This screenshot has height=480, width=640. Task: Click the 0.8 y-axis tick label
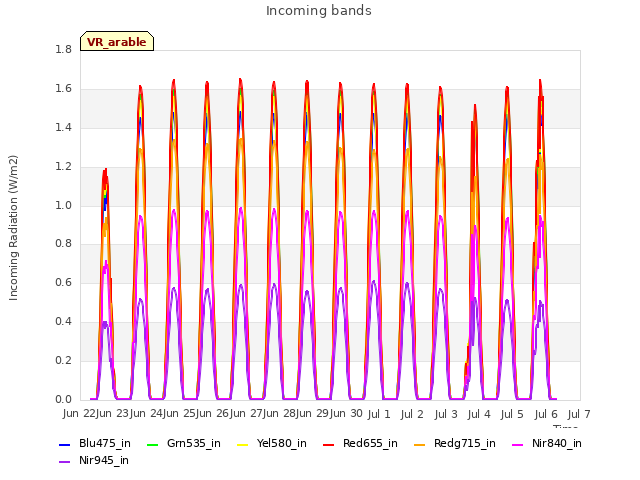point(63,244)
